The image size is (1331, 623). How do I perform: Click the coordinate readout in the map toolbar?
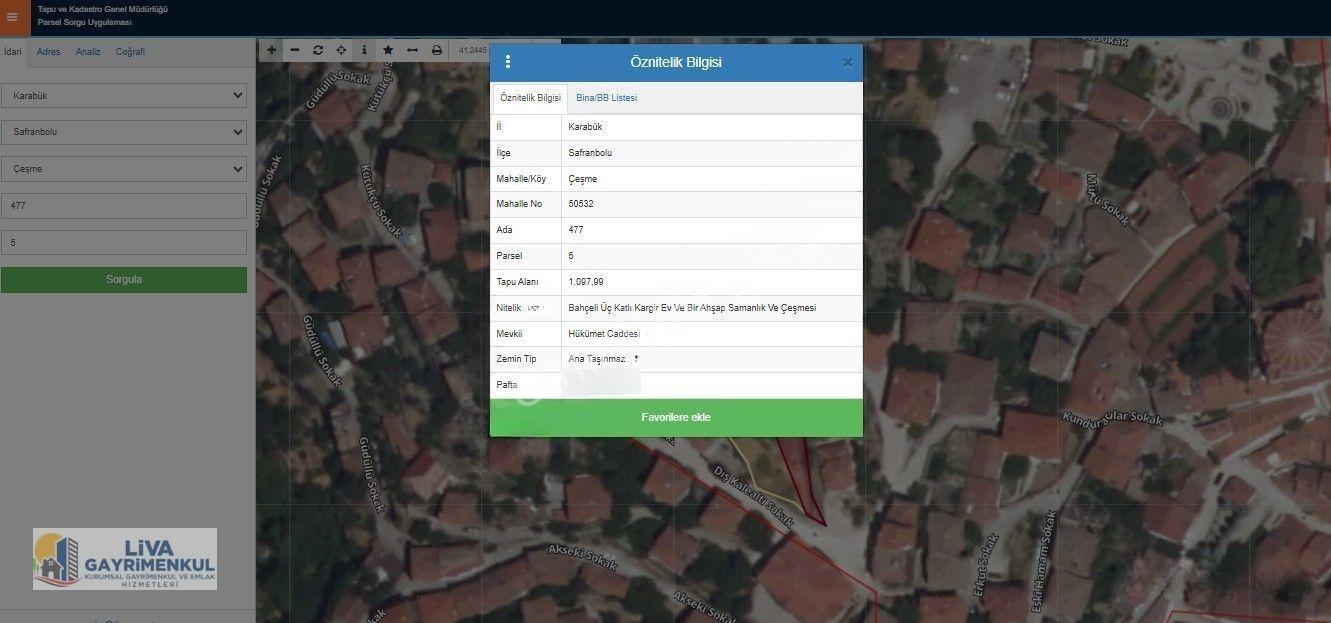(x=472, y=50)
